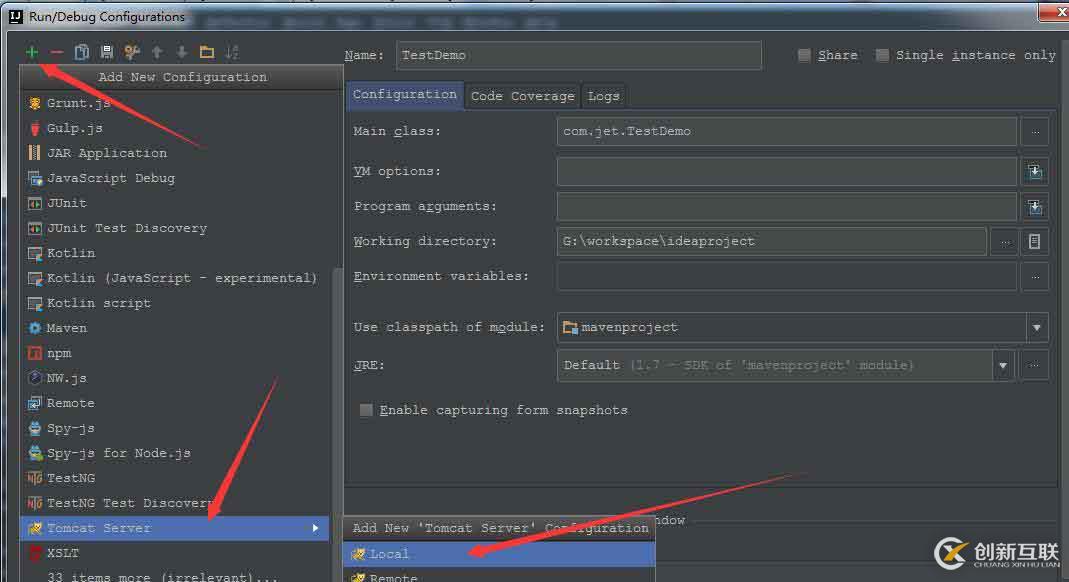Browse Working directory ellipsis button
The height and width of the screenshot is (582, 1069).
tap(1005, 241)
